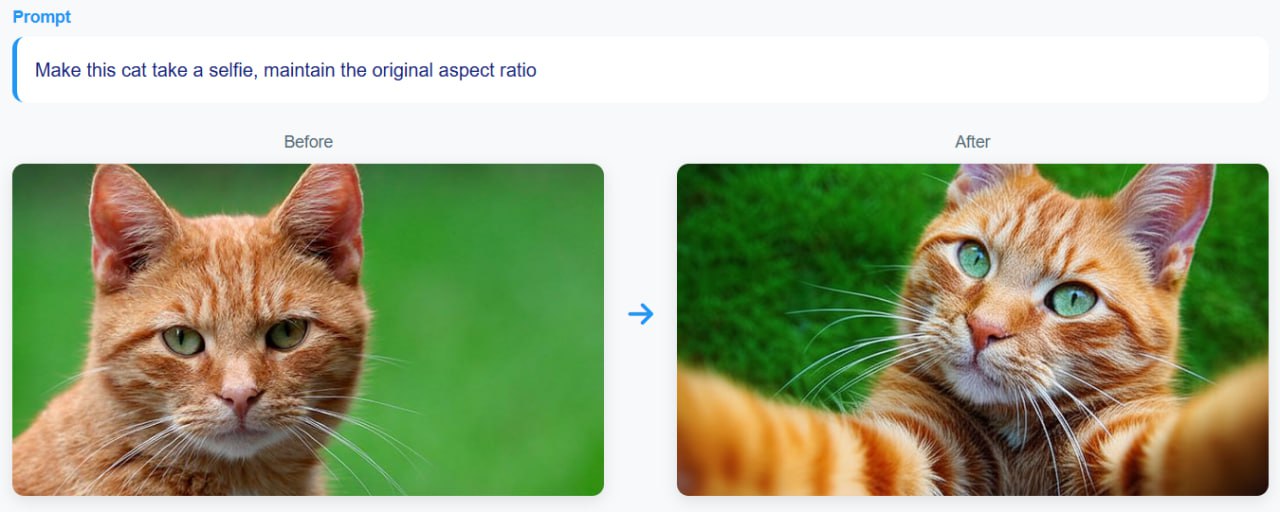Click inside the prompt text box
This screenshot has width=1280, height=512.
click(640, 70)
